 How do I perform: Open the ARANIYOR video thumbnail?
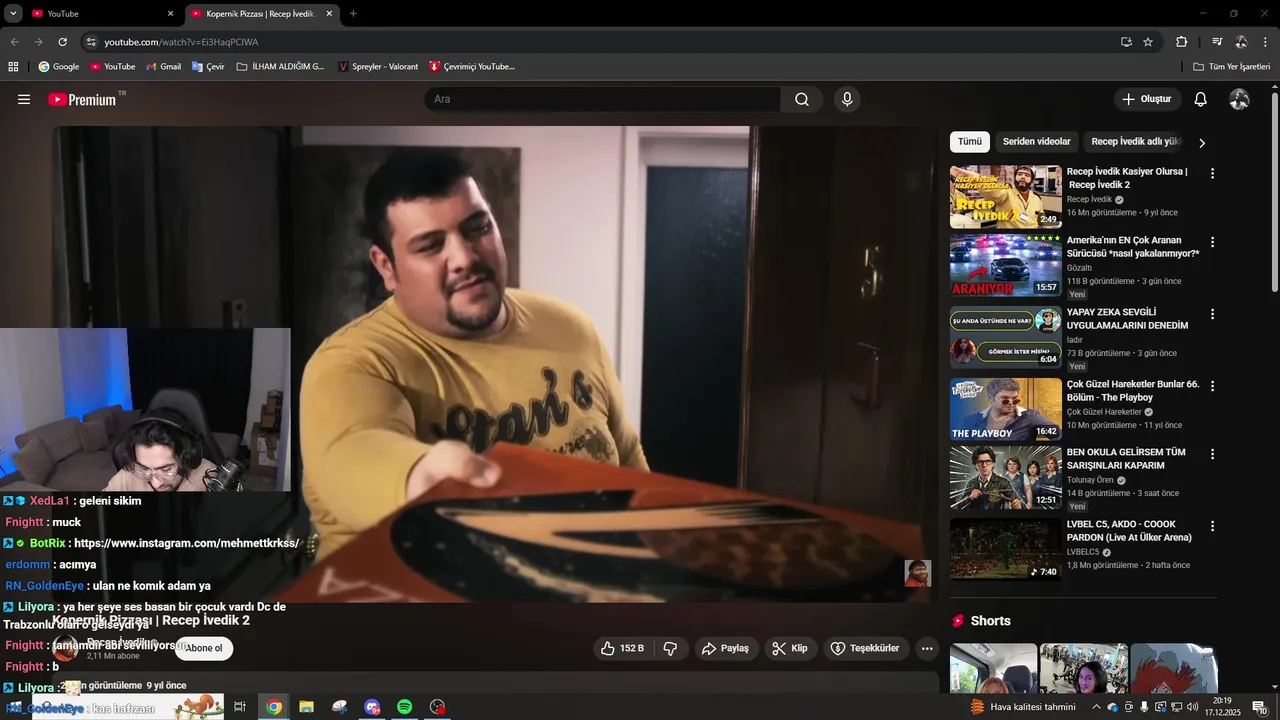coord(1005,266)
